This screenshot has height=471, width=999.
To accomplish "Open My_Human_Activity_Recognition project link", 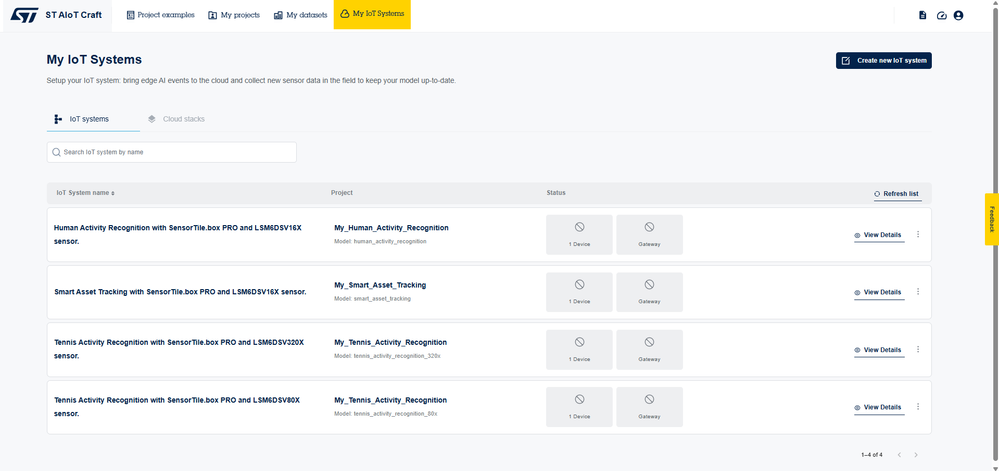I will coord(391,228).
